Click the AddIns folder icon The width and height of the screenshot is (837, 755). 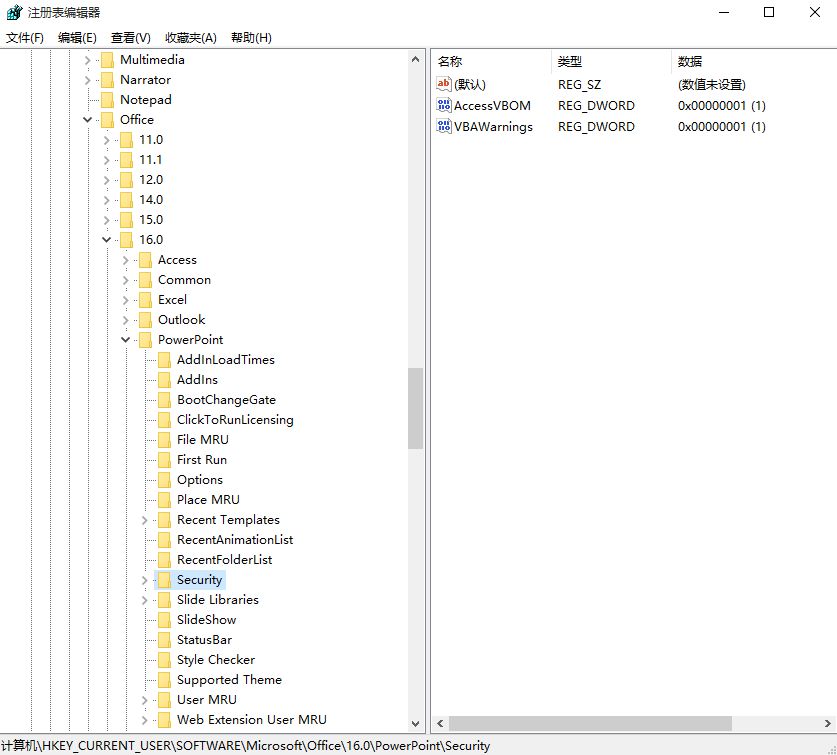[x=164, y=380]
